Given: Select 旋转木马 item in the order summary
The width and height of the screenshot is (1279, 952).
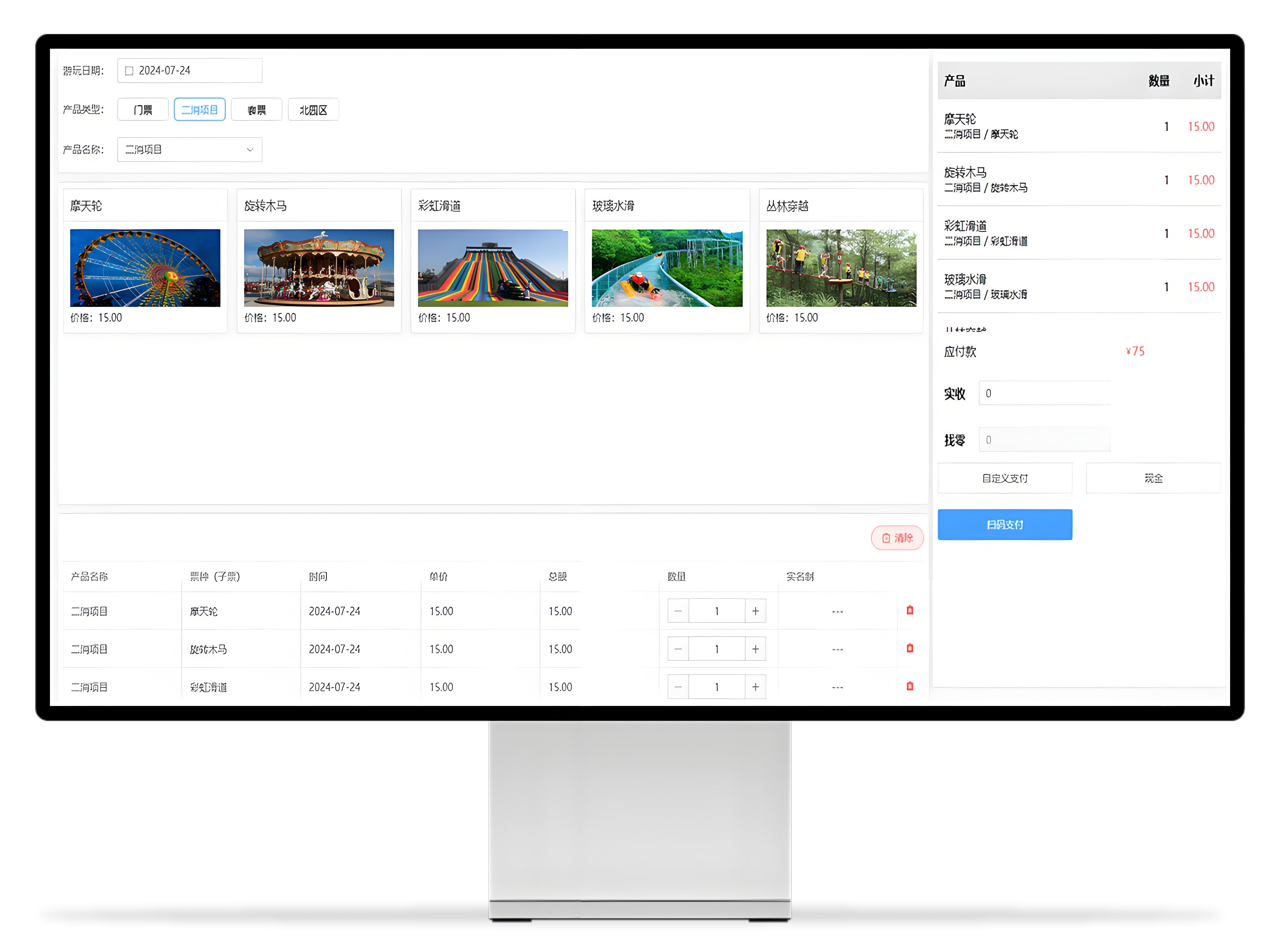Looking at the screenshot, I should coord(1079,180).
